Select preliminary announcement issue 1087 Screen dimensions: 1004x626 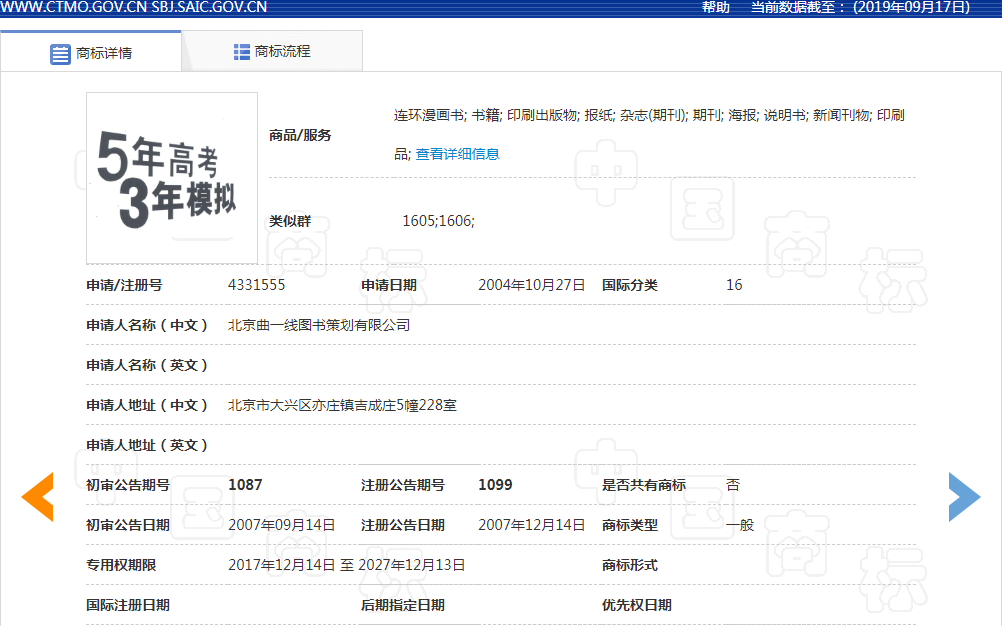point(245,485)
